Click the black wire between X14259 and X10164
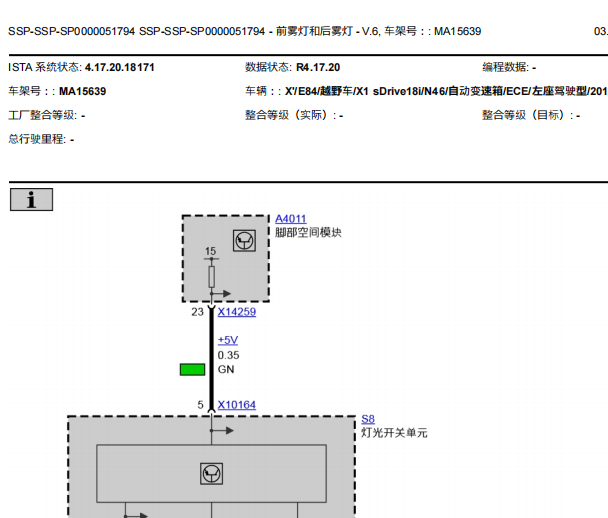 (211, 359)
